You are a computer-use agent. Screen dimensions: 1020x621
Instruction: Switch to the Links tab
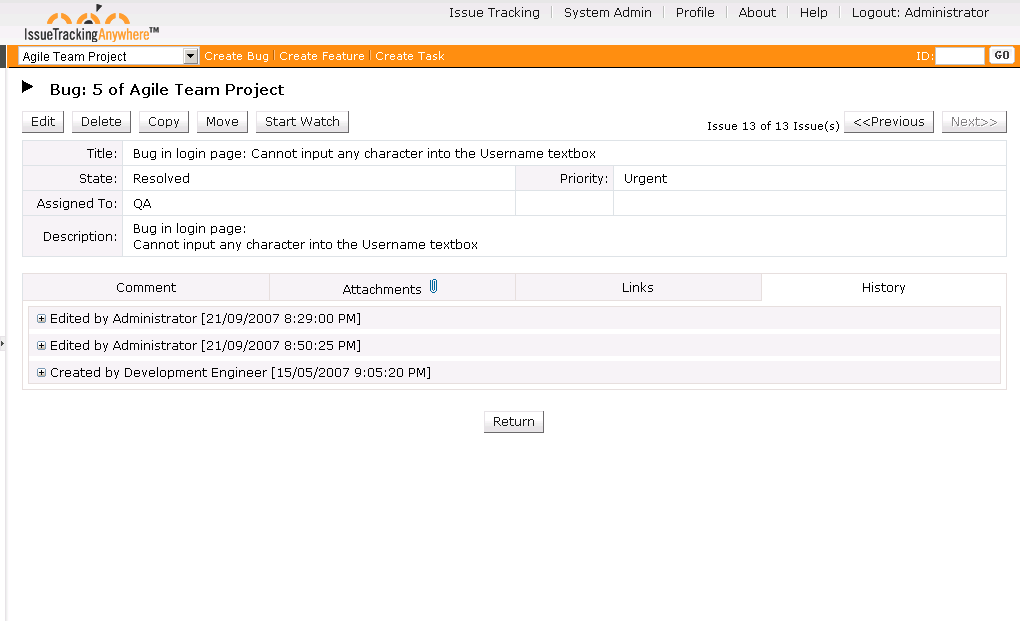pyautogui.click(x=637, y=287)
